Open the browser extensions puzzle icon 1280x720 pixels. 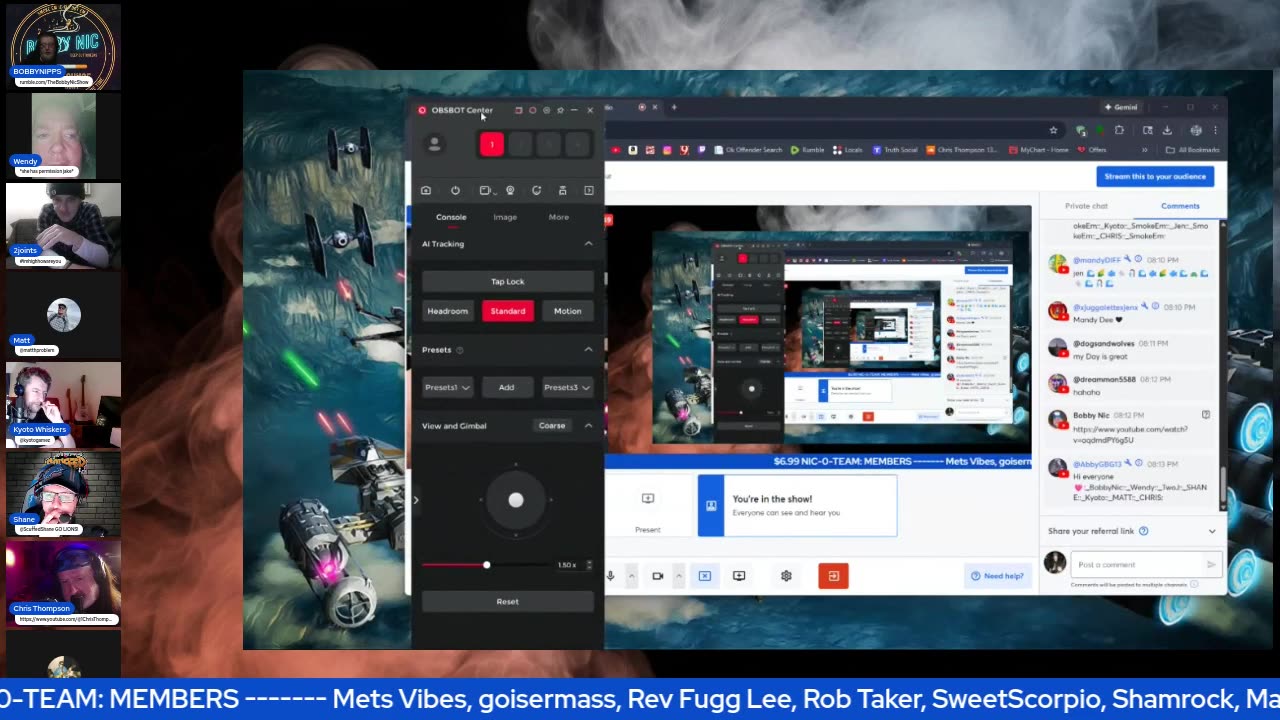click(x=1119, y=130)
